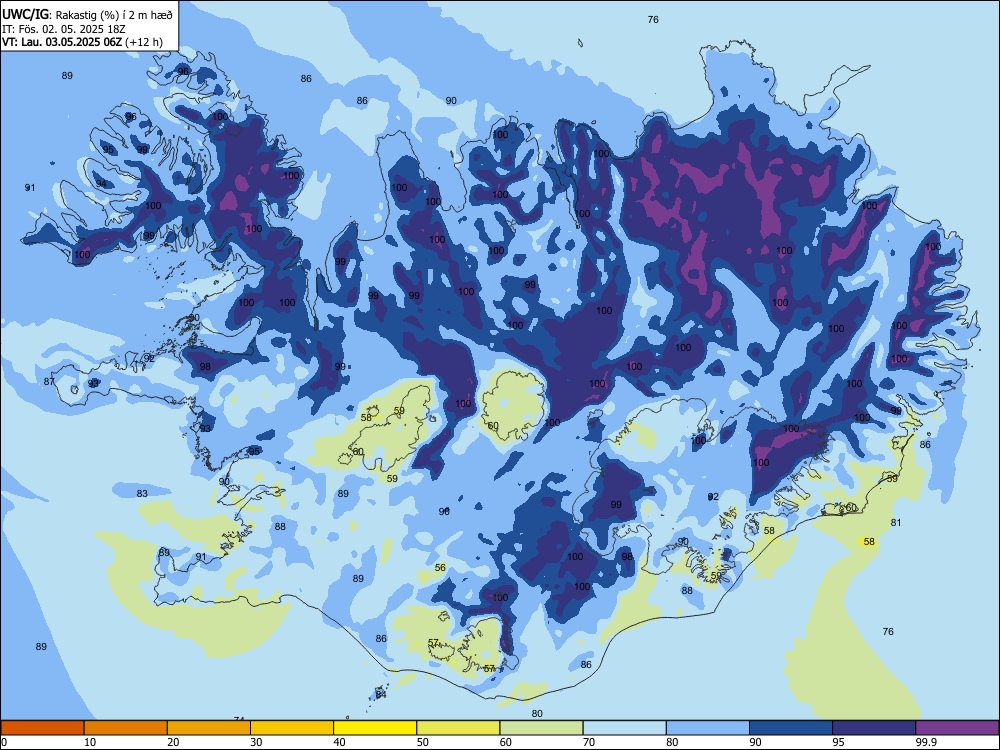Click the "95" label under the color scale

tap(838, 742)
